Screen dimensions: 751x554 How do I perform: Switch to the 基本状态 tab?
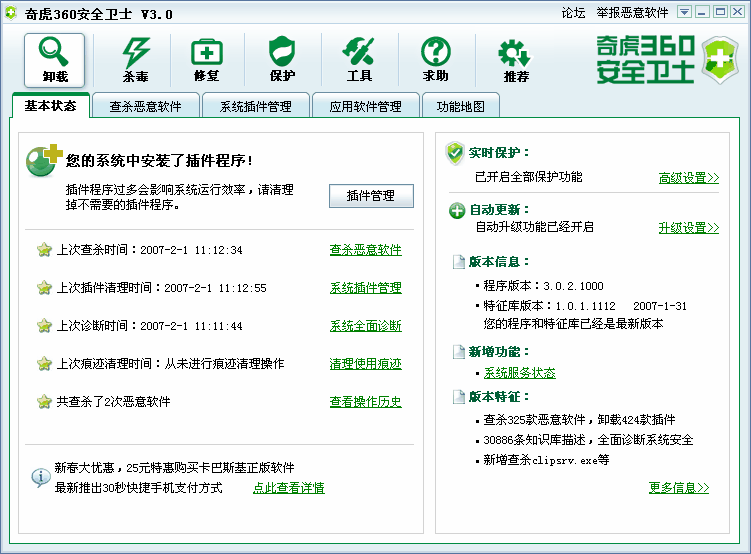coord(51,105)
